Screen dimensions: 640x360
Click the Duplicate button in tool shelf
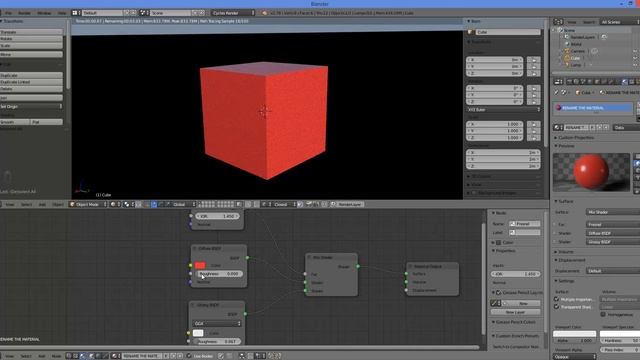point(31,76)
